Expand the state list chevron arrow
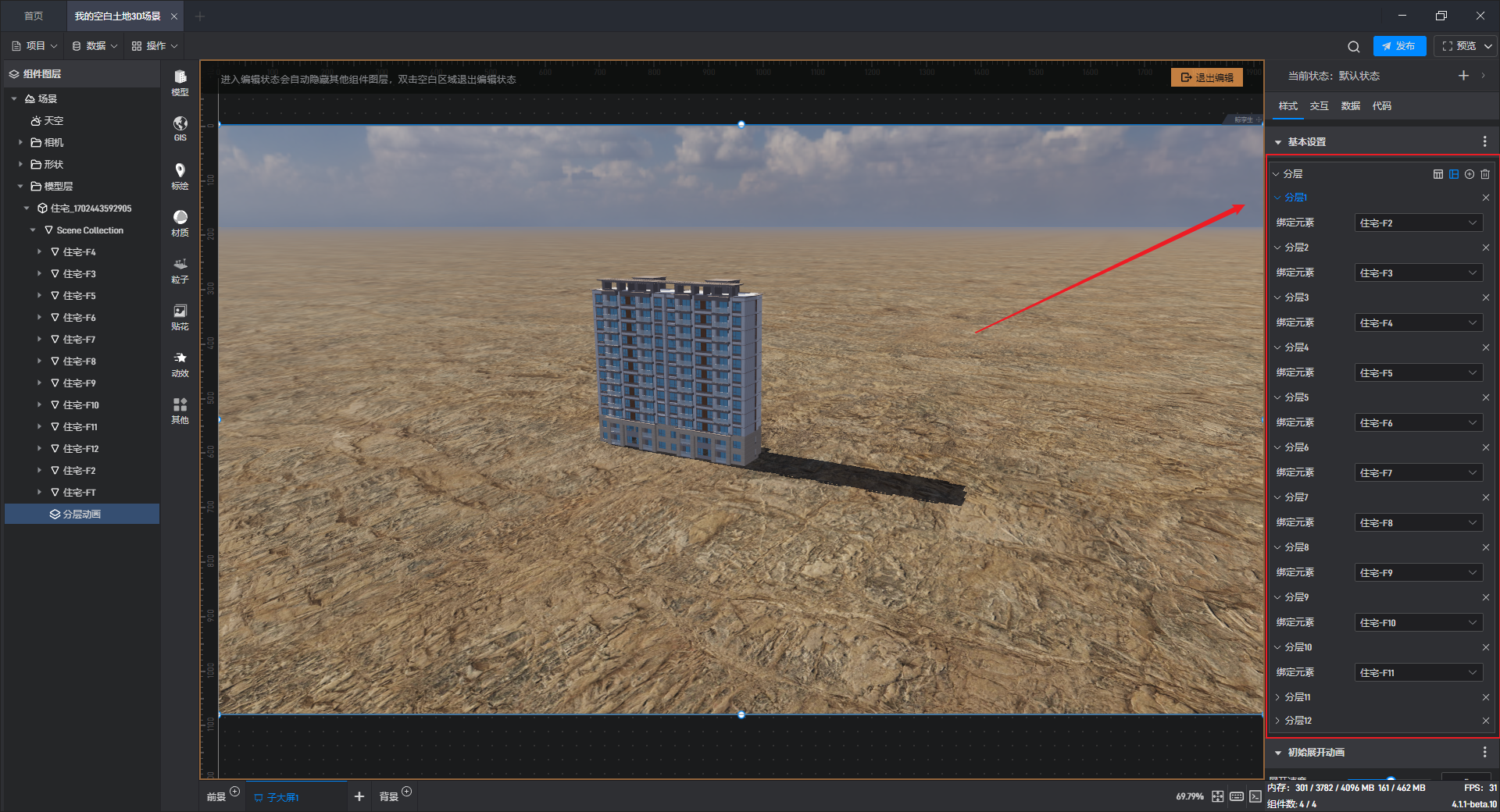This screenshot has width=1500, height=812. point(1484,76)
